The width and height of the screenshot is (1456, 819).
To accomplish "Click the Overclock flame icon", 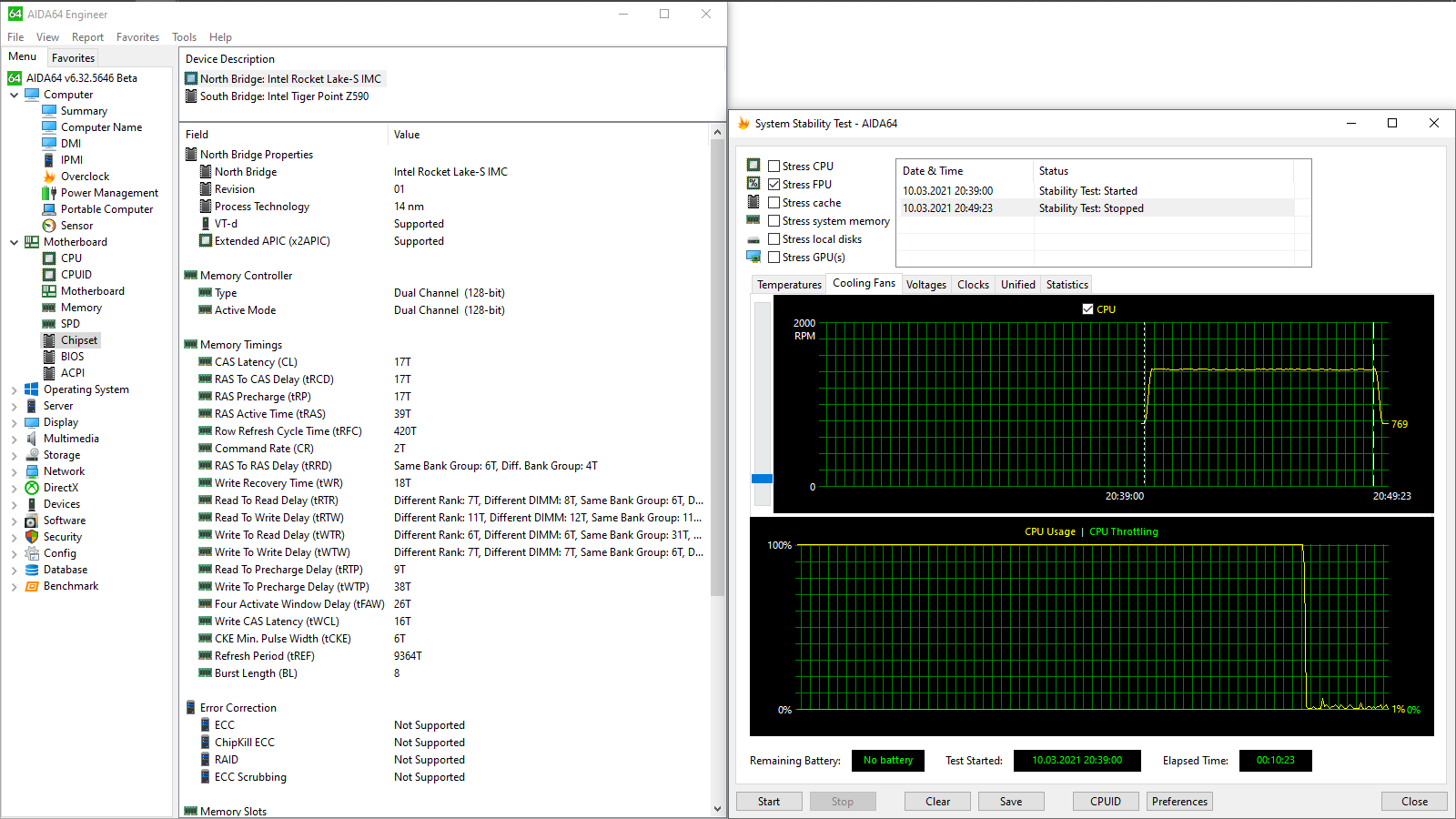I will point(49,177).
